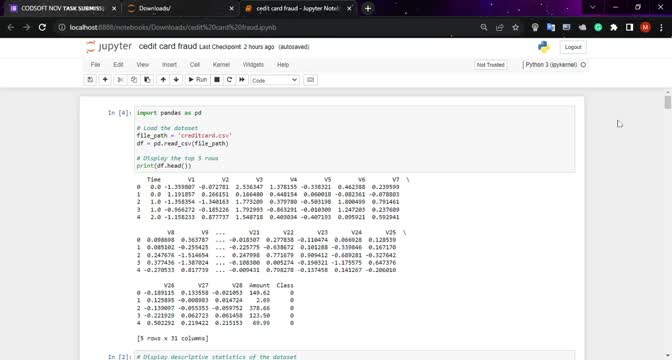Restart kernel and run all cells icon
Viewport: 672px width, 360px height.
[x=242, y=80]
